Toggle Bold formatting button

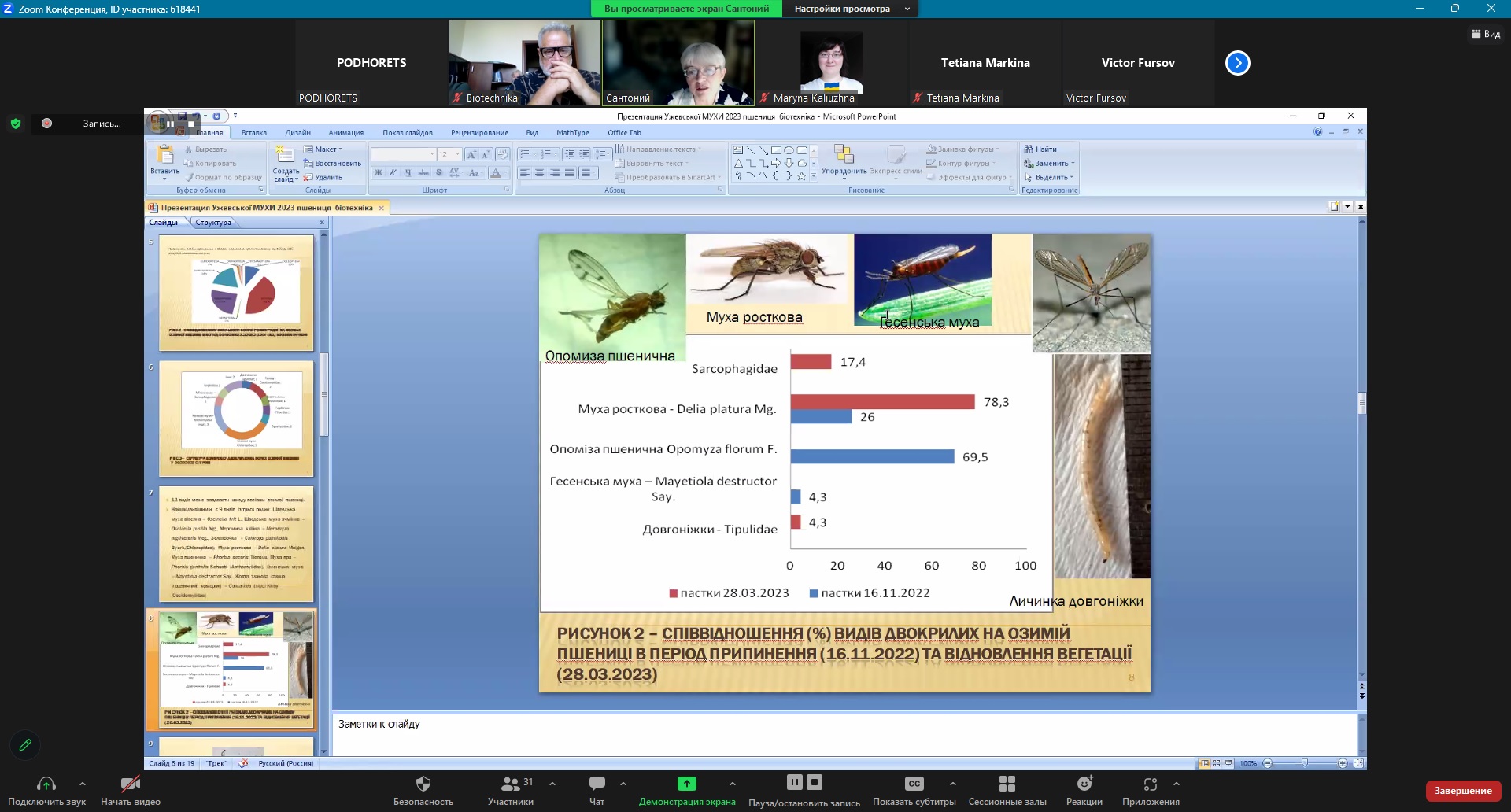(x=378, y=173)
